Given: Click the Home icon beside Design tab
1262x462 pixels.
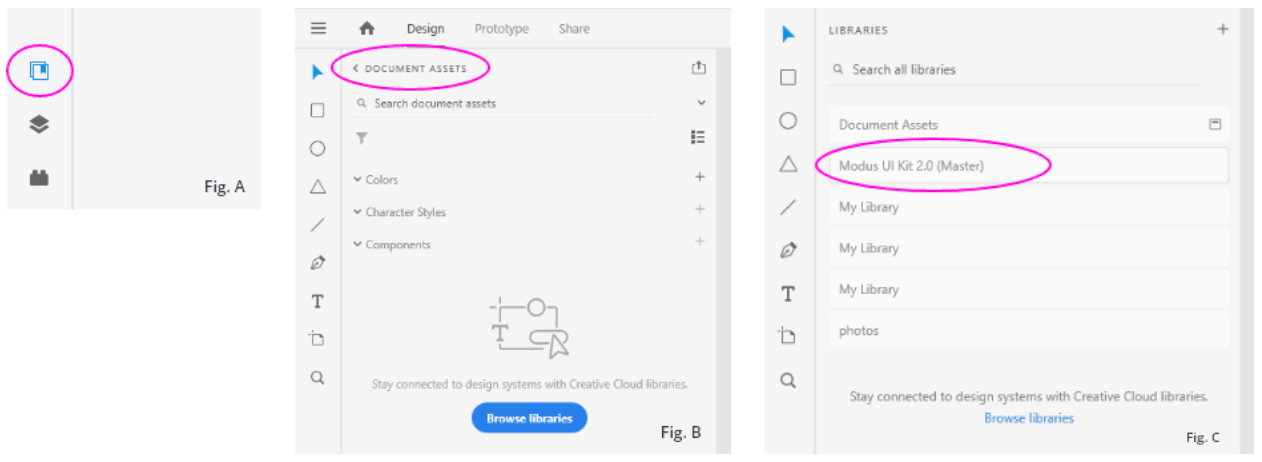Looking at the screenshot, I should (x=367, y=29).
